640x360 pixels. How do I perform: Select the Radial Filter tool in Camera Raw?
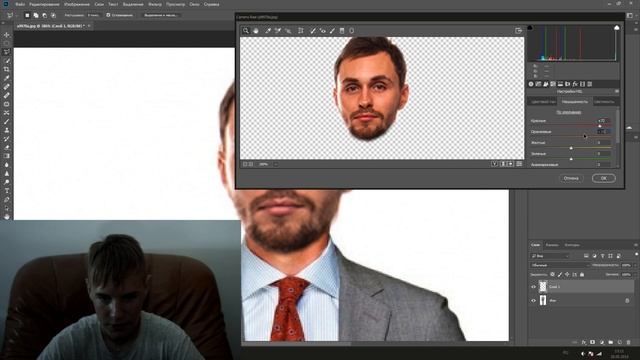click(x=351, y=31)
